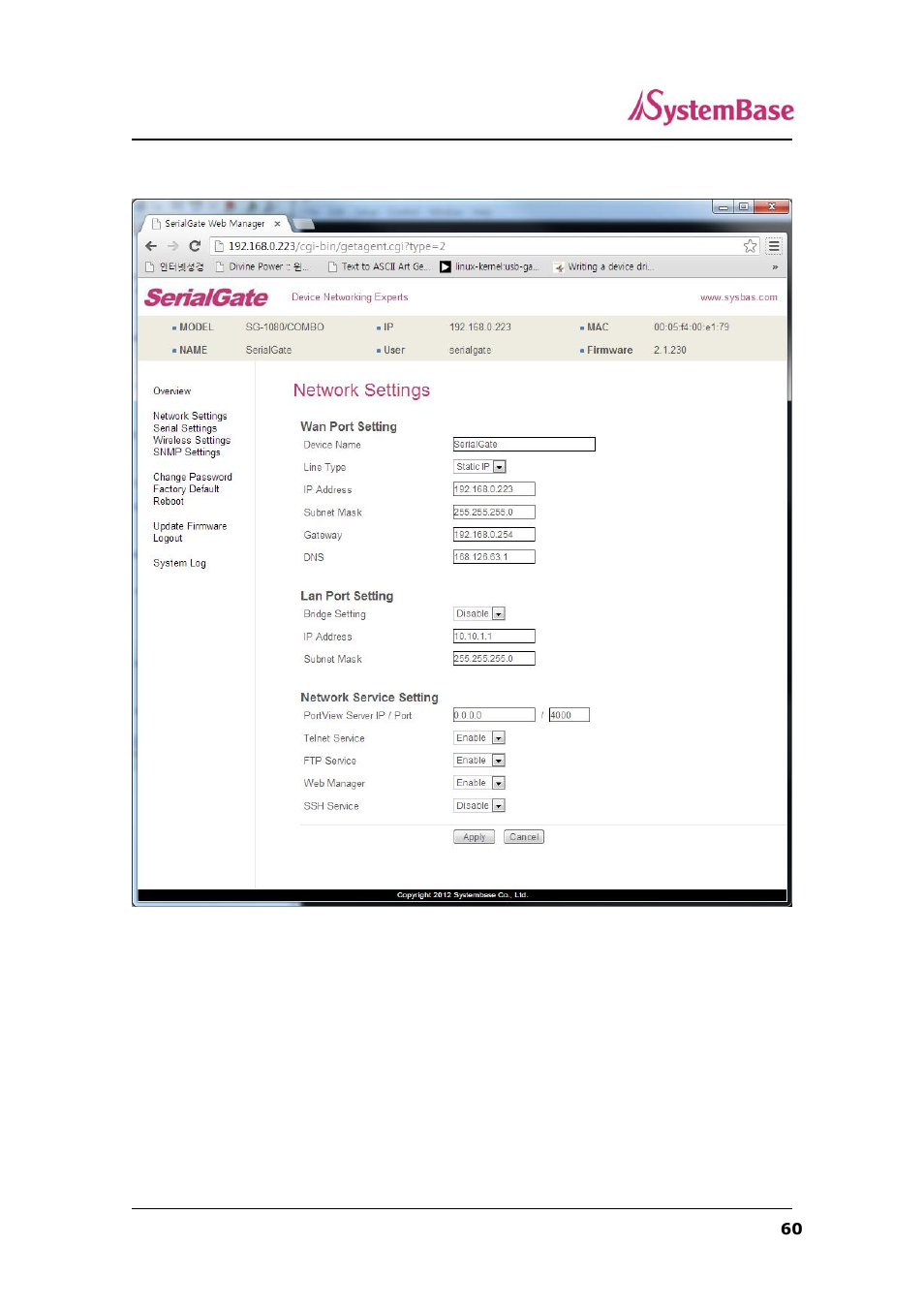Open the Bridge Setting dropdown
This screenshot has width=924, height=1308.
pyautogui.click(x=479, y=614)
